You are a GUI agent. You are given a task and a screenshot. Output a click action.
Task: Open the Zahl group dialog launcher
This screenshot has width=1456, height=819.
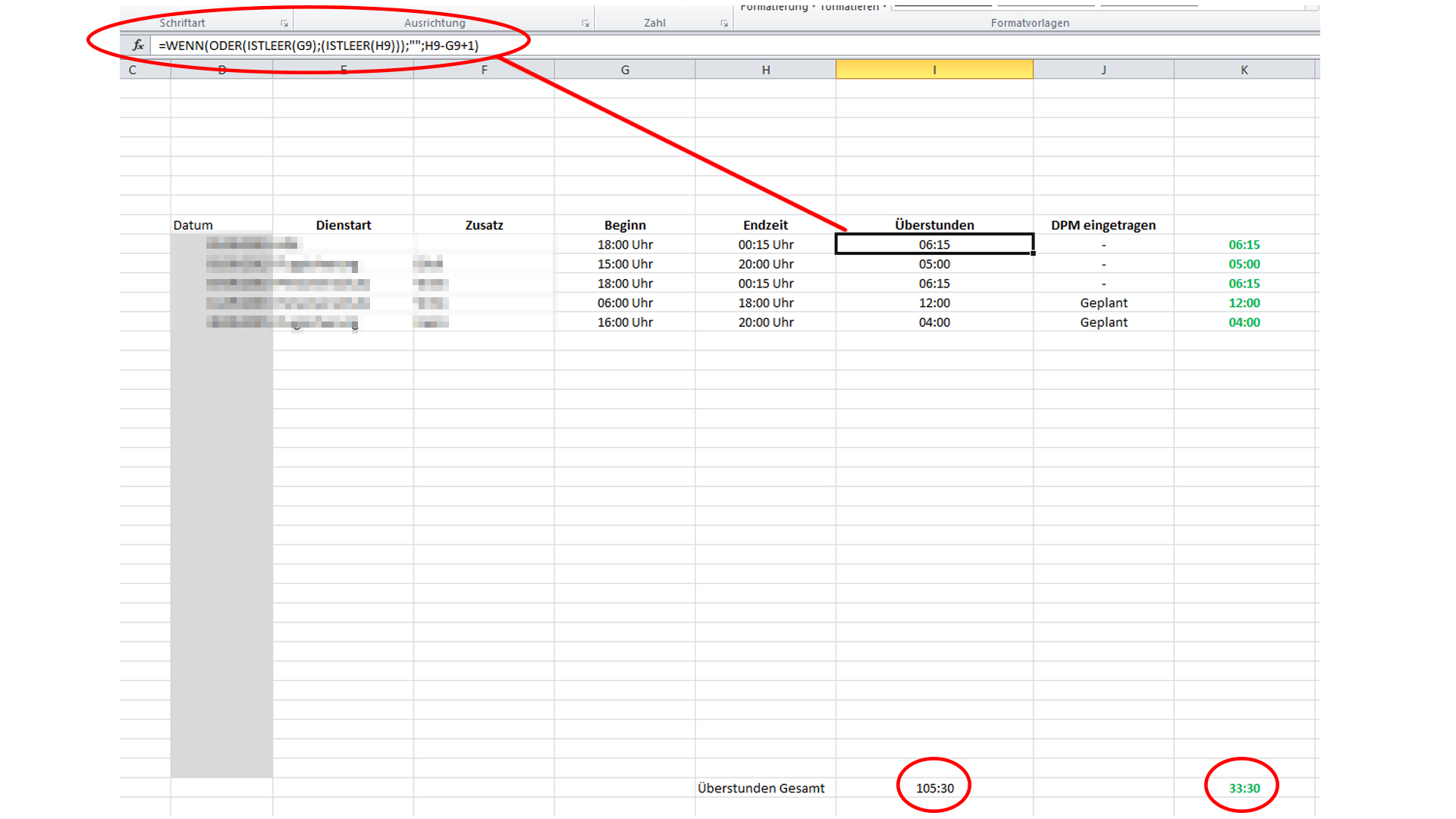pos(725,22)
